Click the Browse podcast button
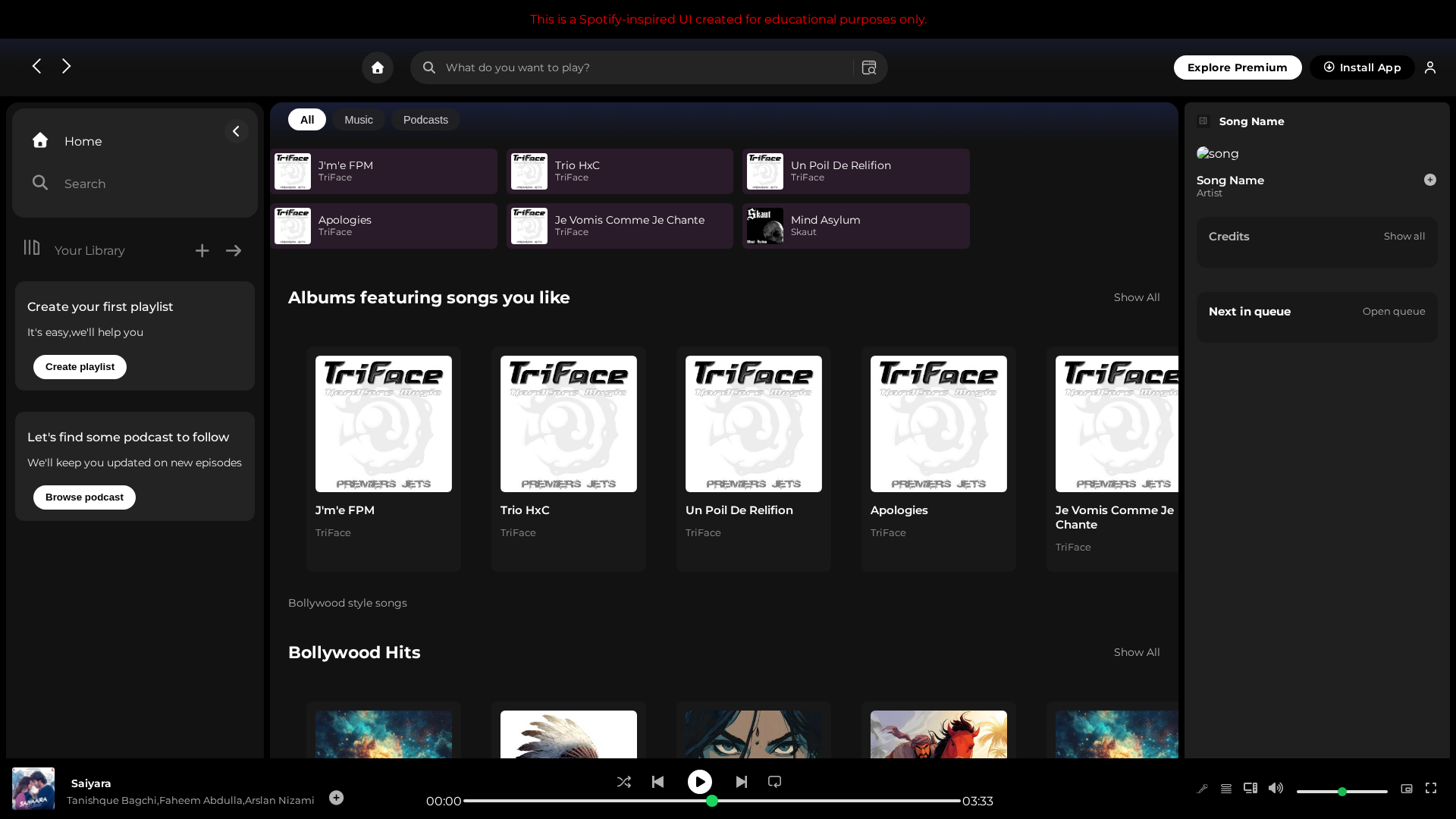 click(84, 497)
